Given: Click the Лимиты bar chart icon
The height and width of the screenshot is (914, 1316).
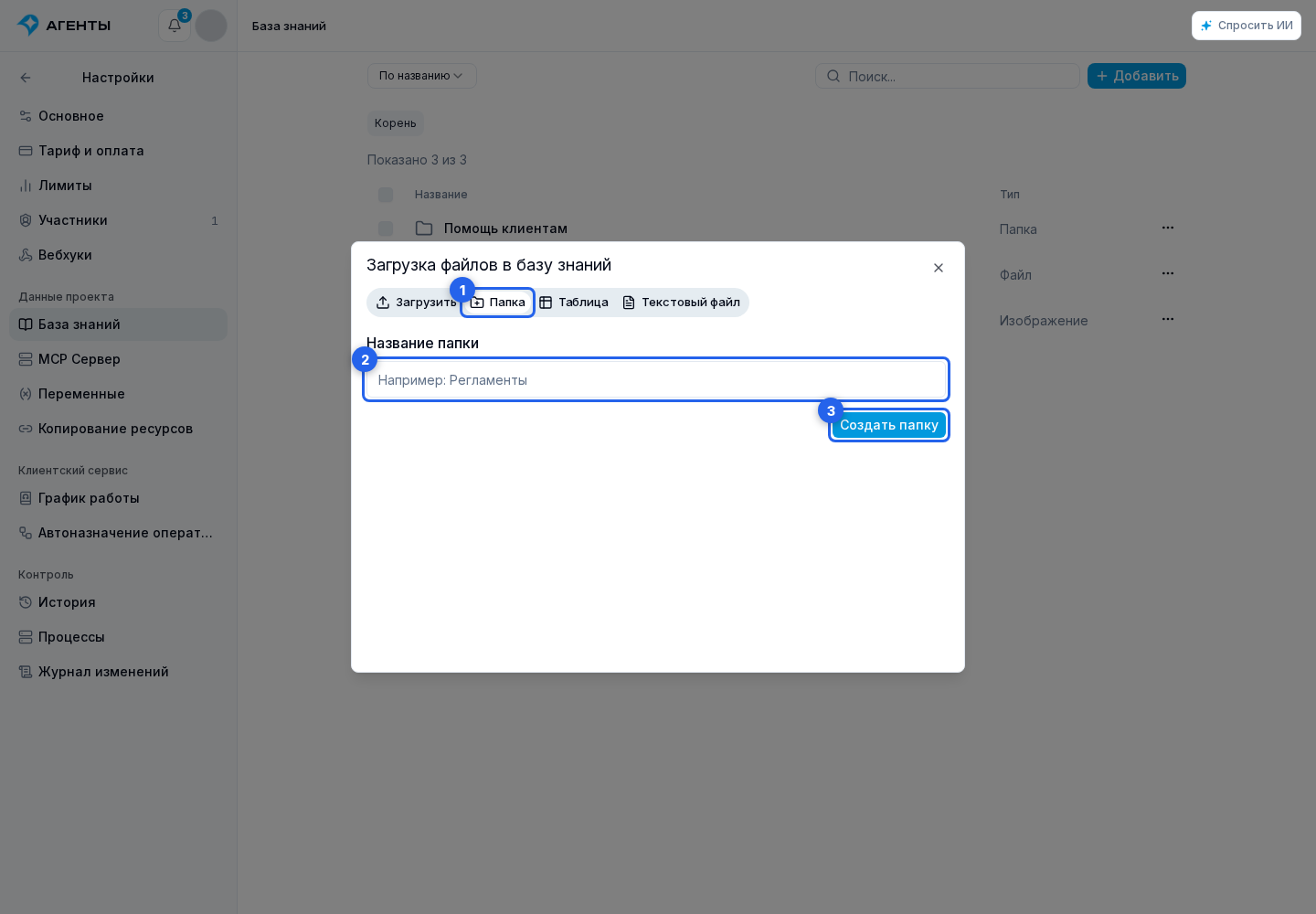Looking at the screenshot, I should [26, 186].
